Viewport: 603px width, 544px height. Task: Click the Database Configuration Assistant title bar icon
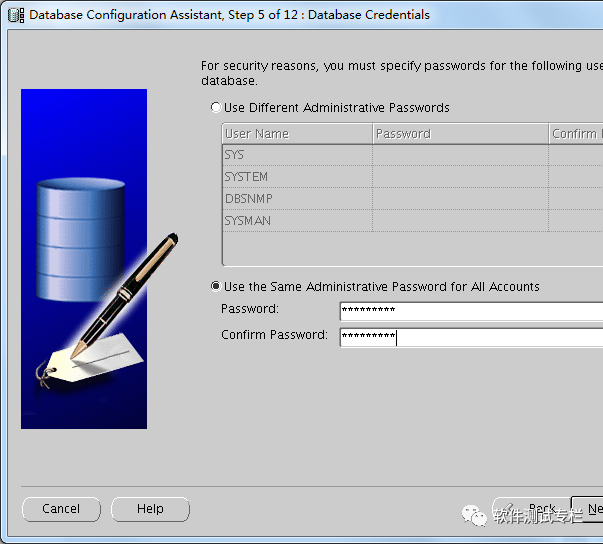pyautogui.click(x=16, y=15)
